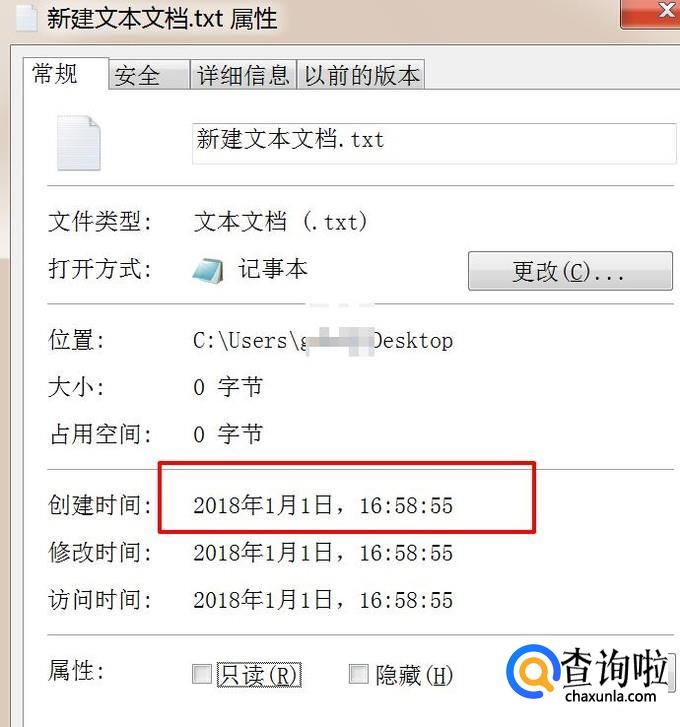Toggle the 只读(R) checkbox
Image resolution: width=680 pixels, height=727 pixels.
click(202, 674)
